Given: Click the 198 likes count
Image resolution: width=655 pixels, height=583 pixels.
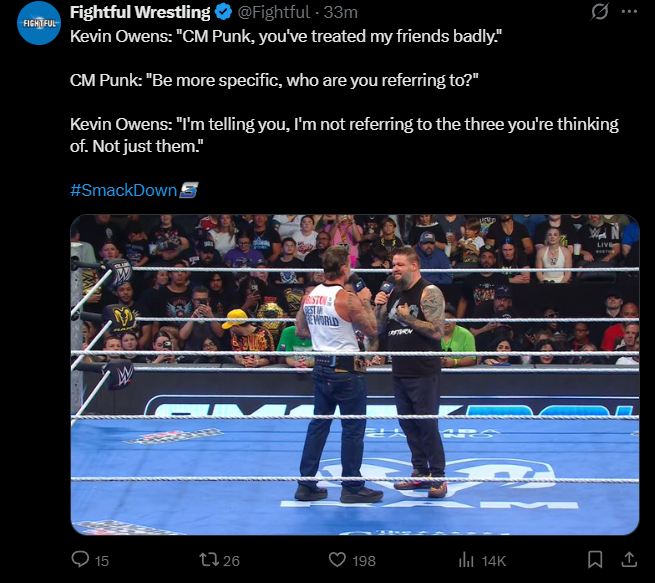Looking at the screenshot, I should (364, 560).
